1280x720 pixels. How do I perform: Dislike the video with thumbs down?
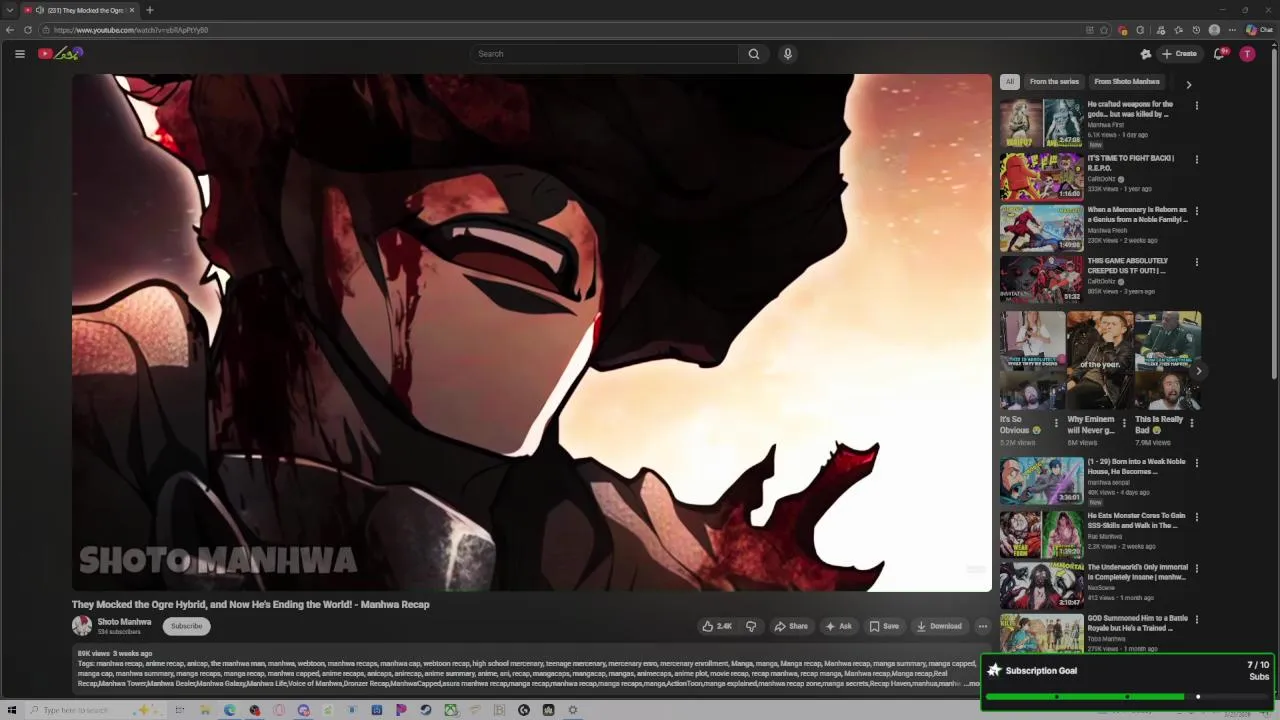[x=751, y=626]
